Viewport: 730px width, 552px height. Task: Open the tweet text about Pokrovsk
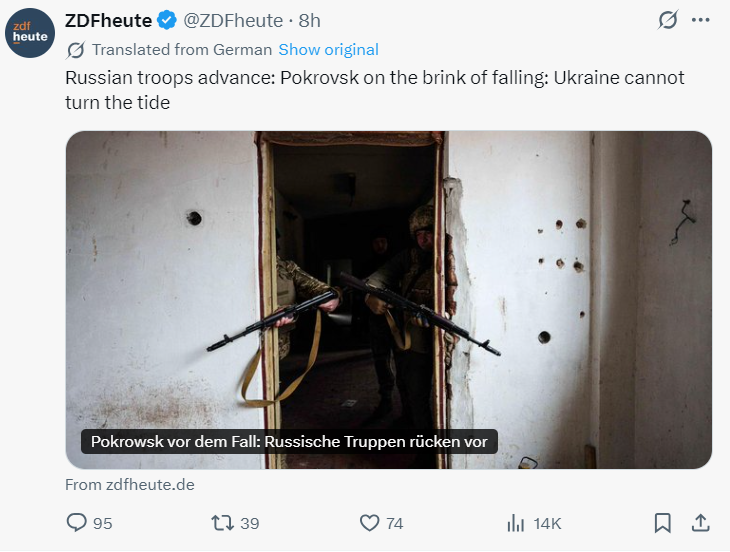375,90
